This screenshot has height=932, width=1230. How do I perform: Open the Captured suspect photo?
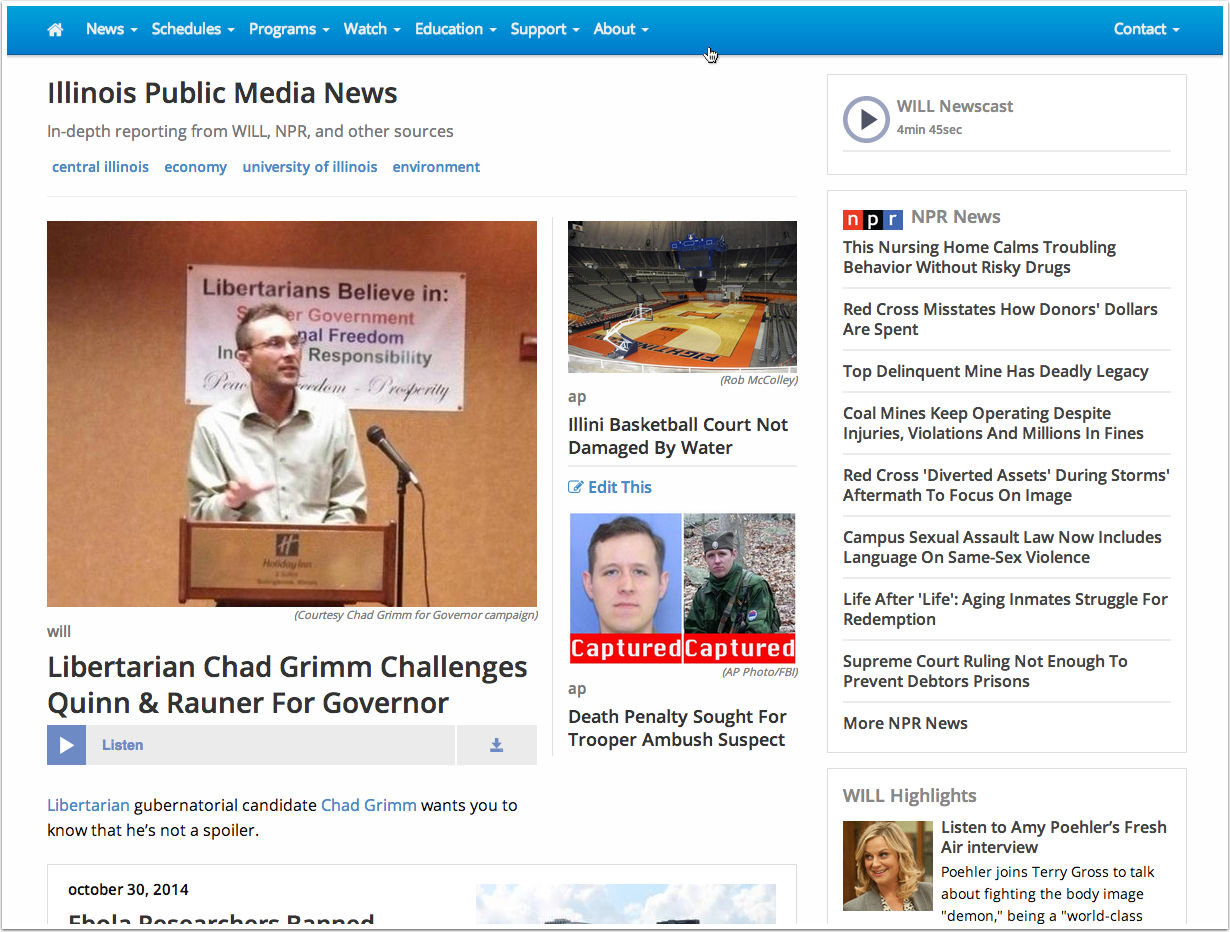682,589
